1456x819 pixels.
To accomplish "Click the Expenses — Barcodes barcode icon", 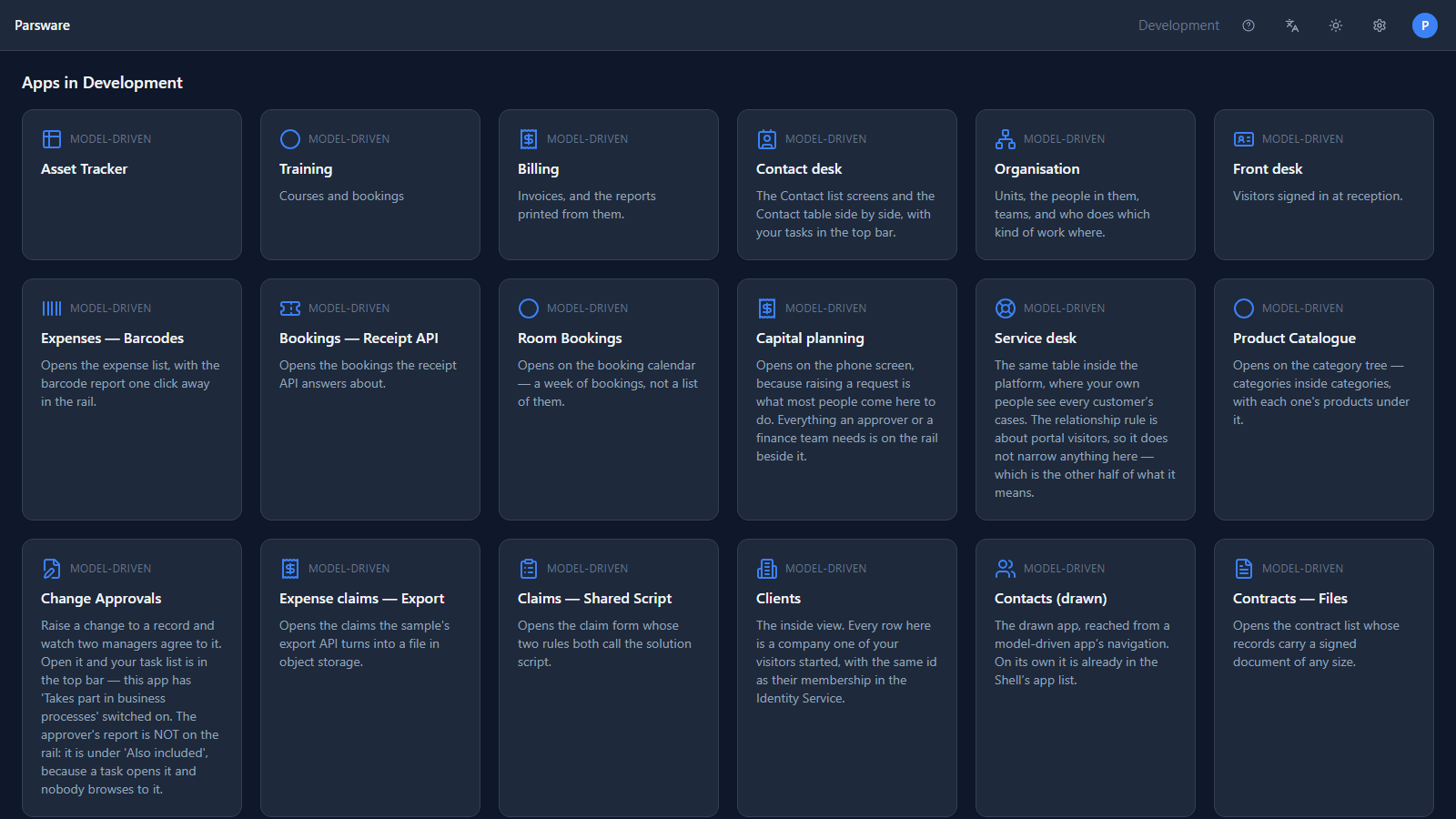I will 52,308.
